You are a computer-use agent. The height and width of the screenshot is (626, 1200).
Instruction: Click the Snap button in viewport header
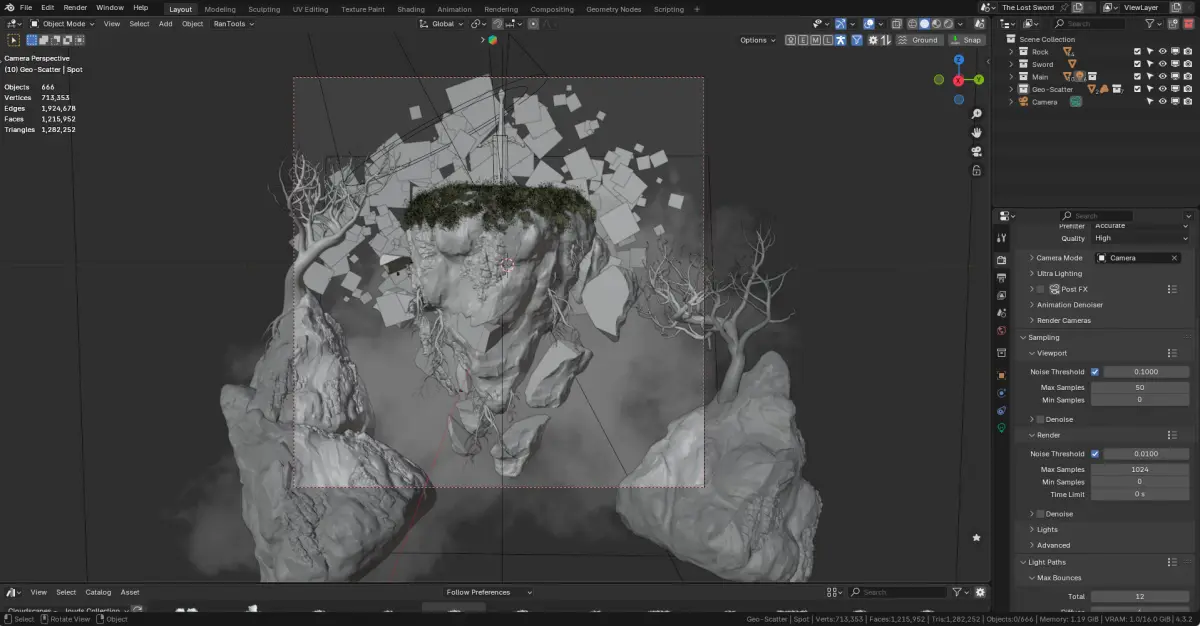click(967, 40)
